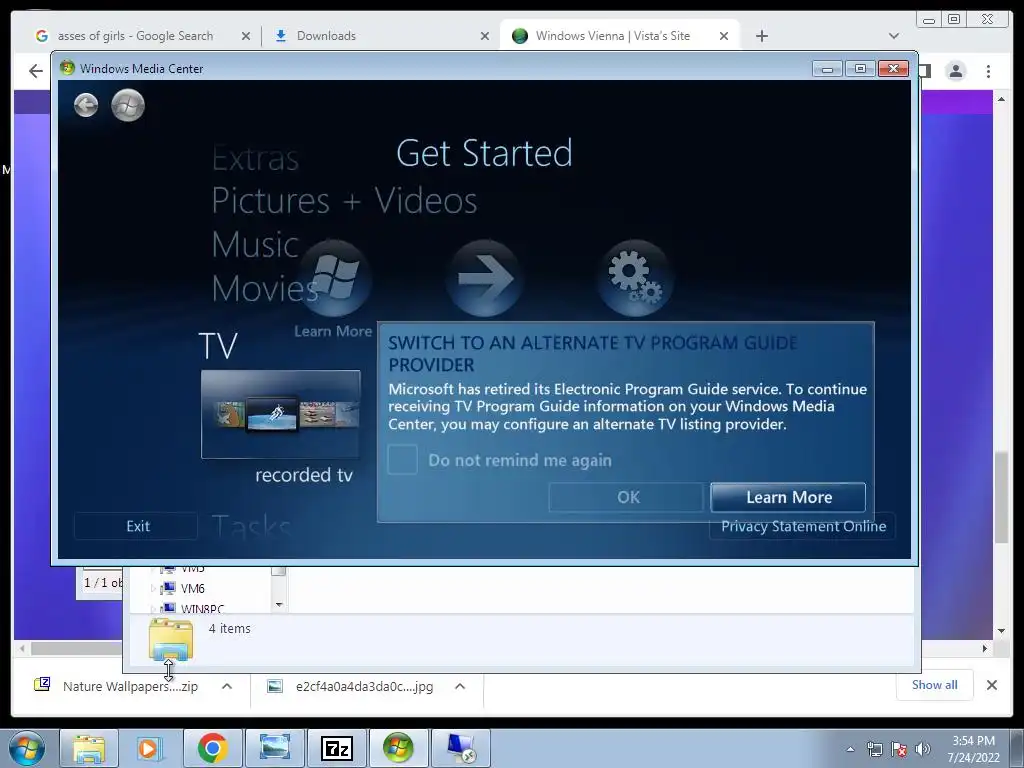Expand Chrome tab search chevron
The width and height of the screenshot is (1024, 768).
pos(894,36)
